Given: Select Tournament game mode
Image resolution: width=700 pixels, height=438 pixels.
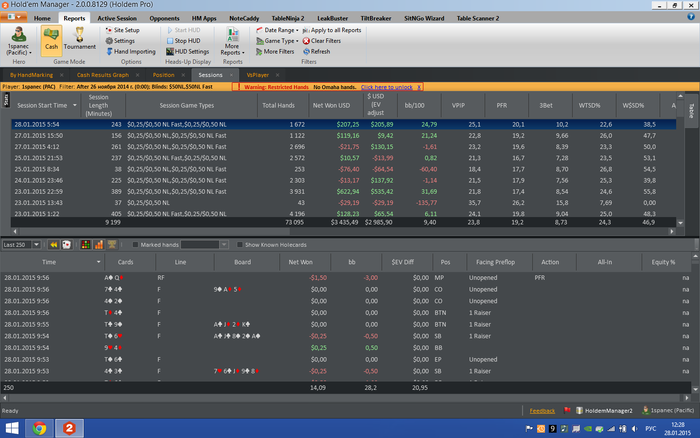Looking at the screenshot, I should (79, 40).
